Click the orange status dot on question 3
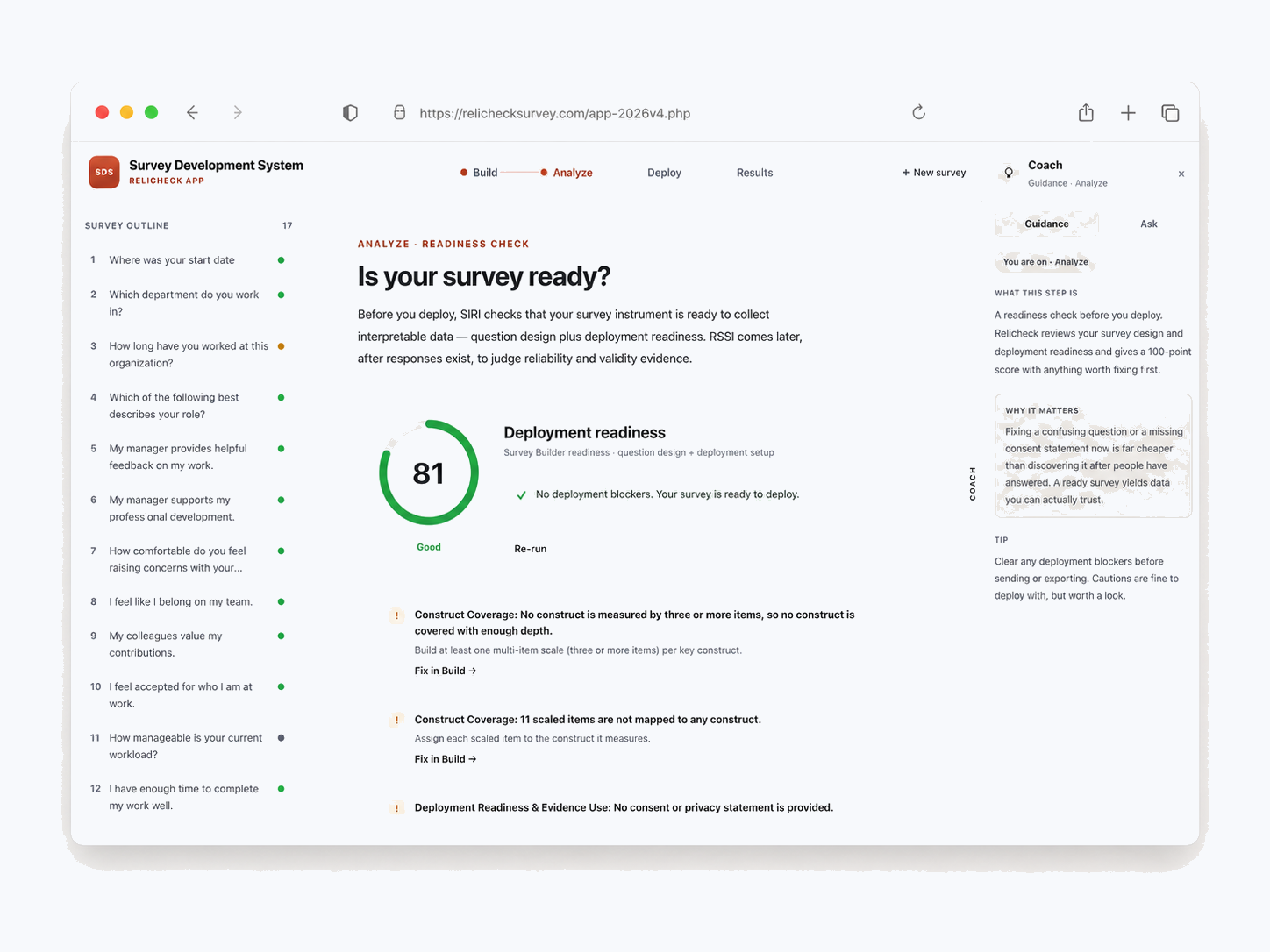Screen dimensions: 1270x952 281,346
